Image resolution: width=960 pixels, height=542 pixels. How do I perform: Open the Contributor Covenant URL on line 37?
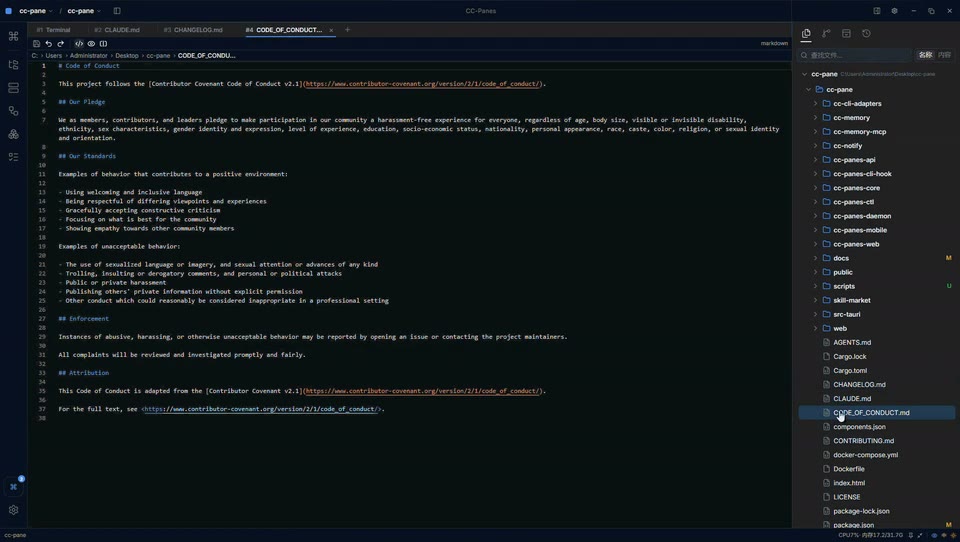pos(262,409)
